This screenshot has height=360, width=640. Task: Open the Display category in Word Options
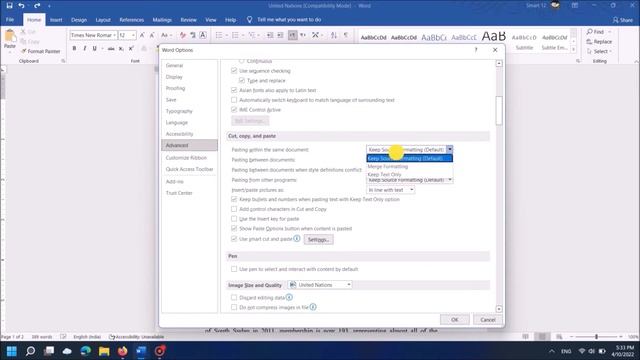174,77
